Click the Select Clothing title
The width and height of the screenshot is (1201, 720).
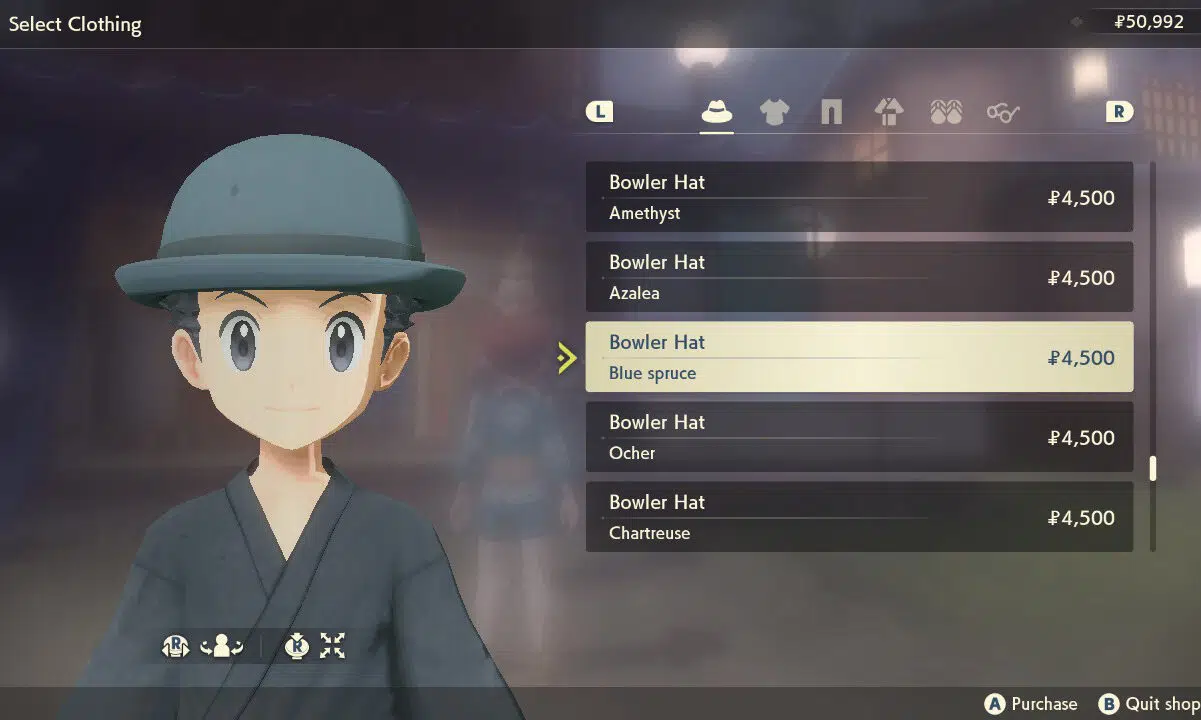pos(75,24)
